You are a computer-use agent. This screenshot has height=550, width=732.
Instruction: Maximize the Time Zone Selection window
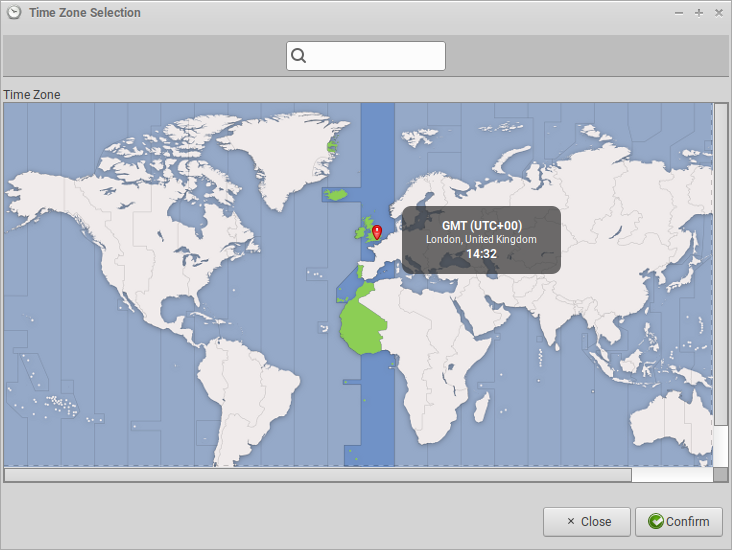tap(699, 13)
